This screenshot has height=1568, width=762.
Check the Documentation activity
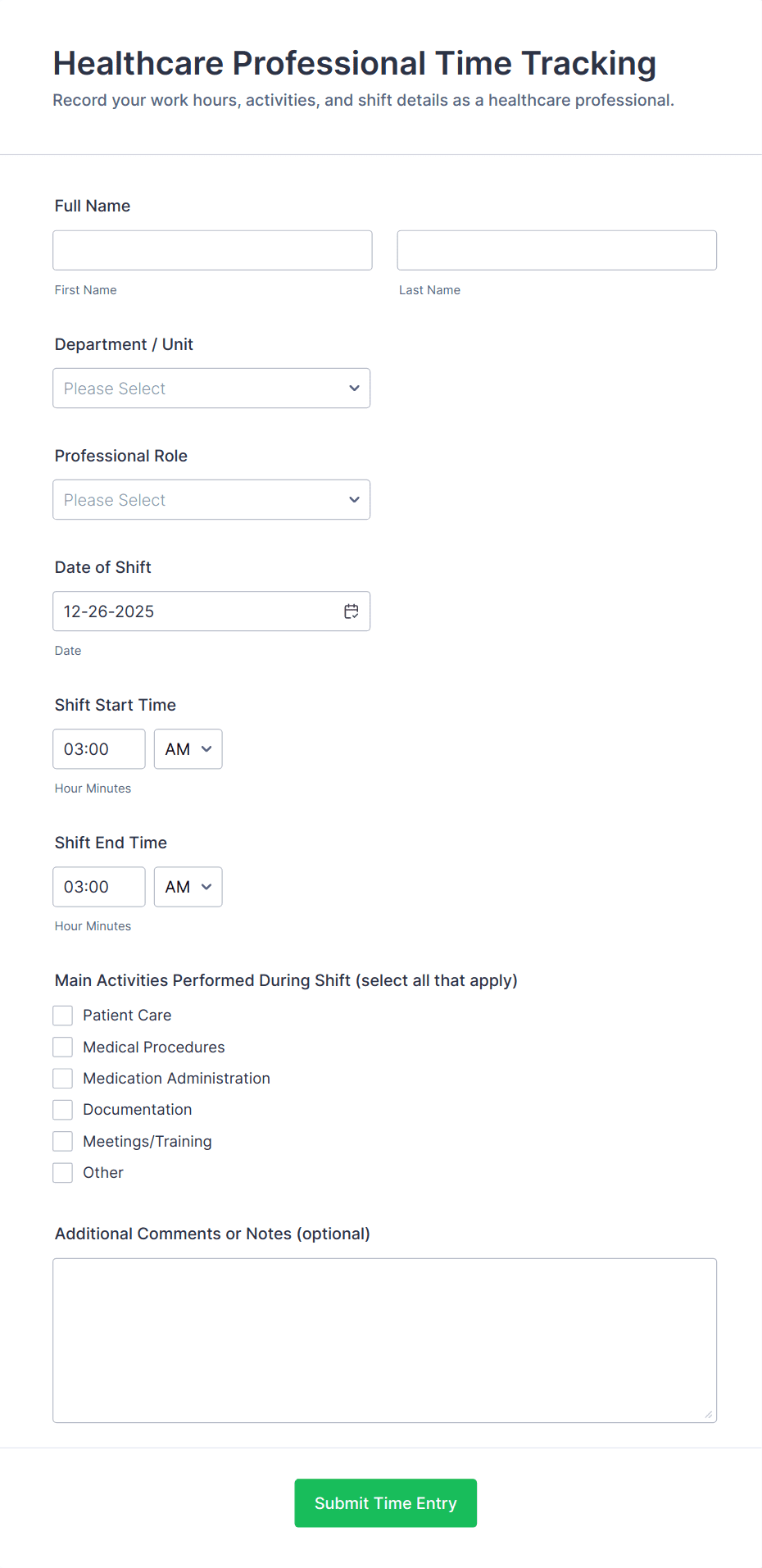pyautogui.click(x=62, y=1109)
